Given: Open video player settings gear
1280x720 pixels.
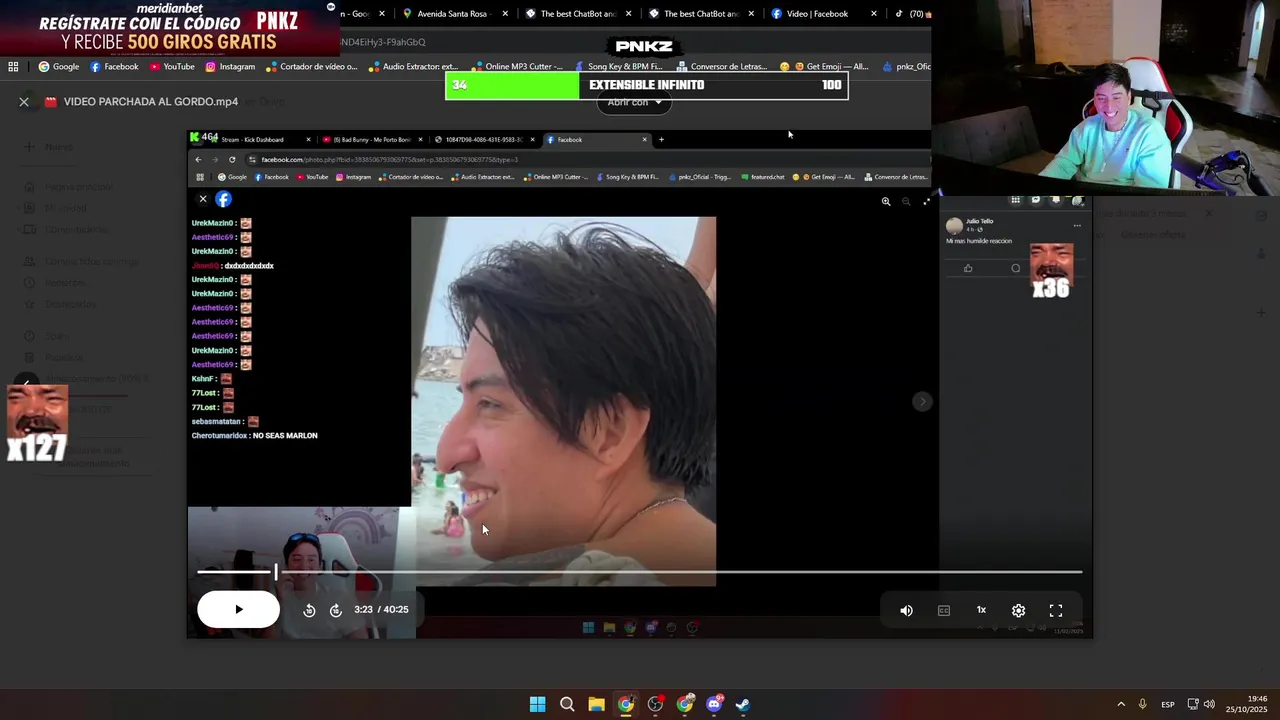Looking at the screenshot, I should coord(1018,610).
